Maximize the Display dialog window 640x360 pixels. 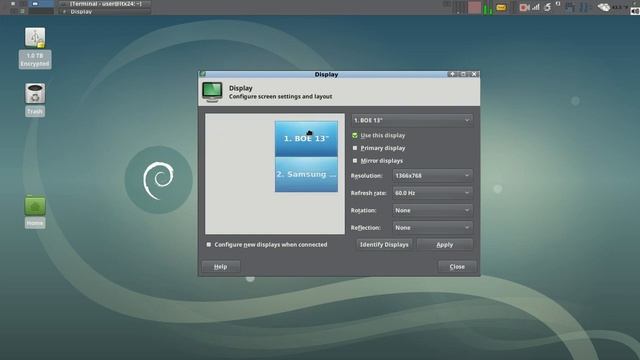(x=463, y=74)
